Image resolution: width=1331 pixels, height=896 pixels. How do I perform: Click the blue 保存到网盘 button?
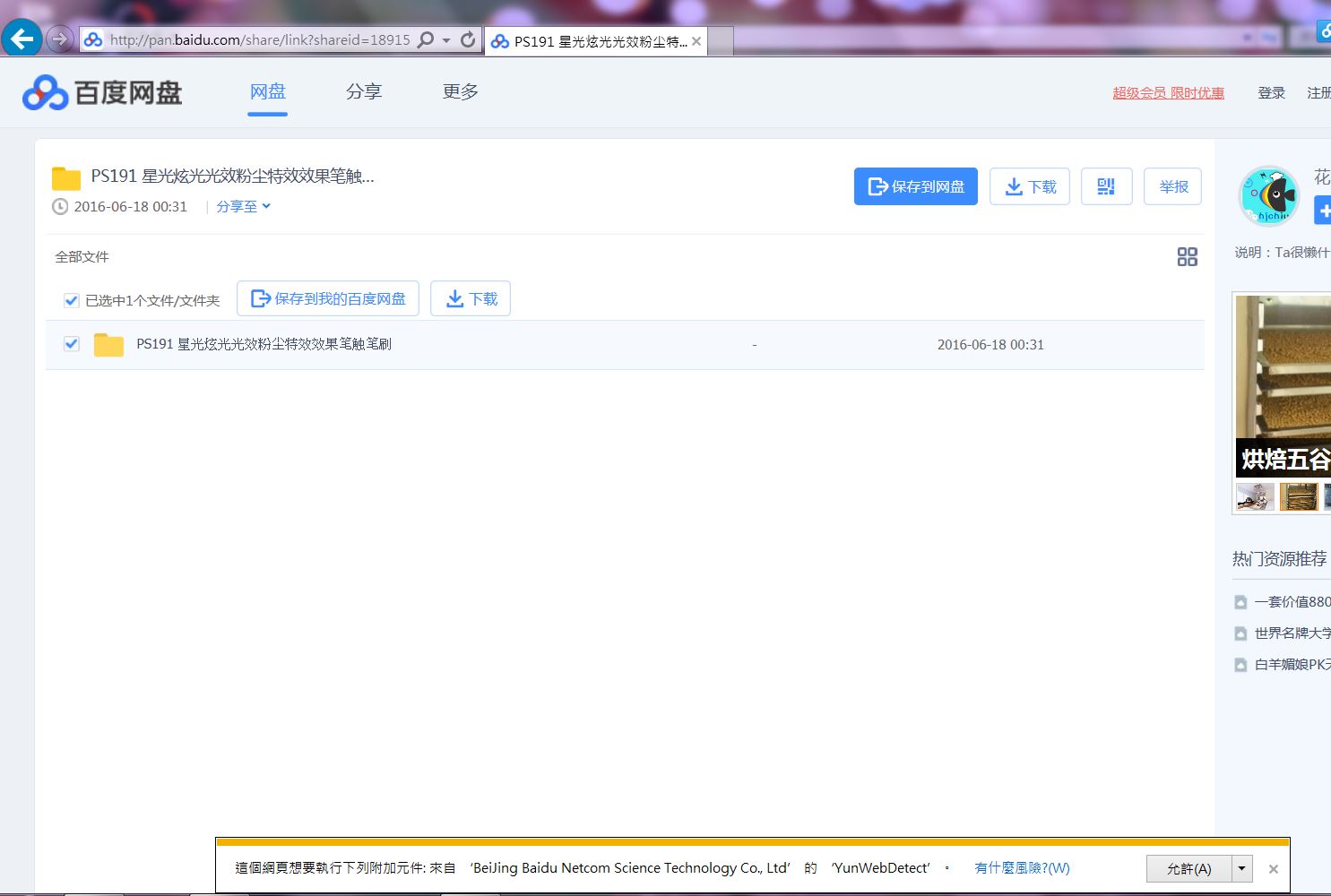pos(916,186)
